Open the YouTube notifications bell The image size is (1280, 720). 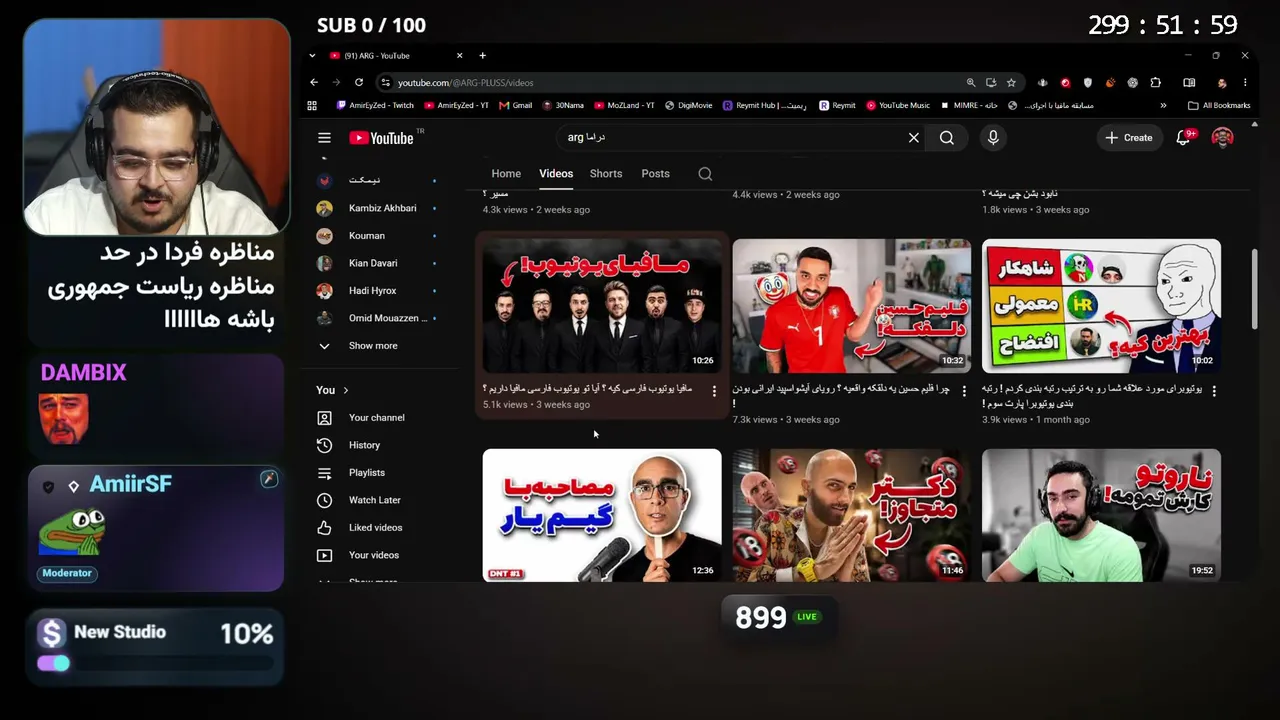click(1184, 138)
